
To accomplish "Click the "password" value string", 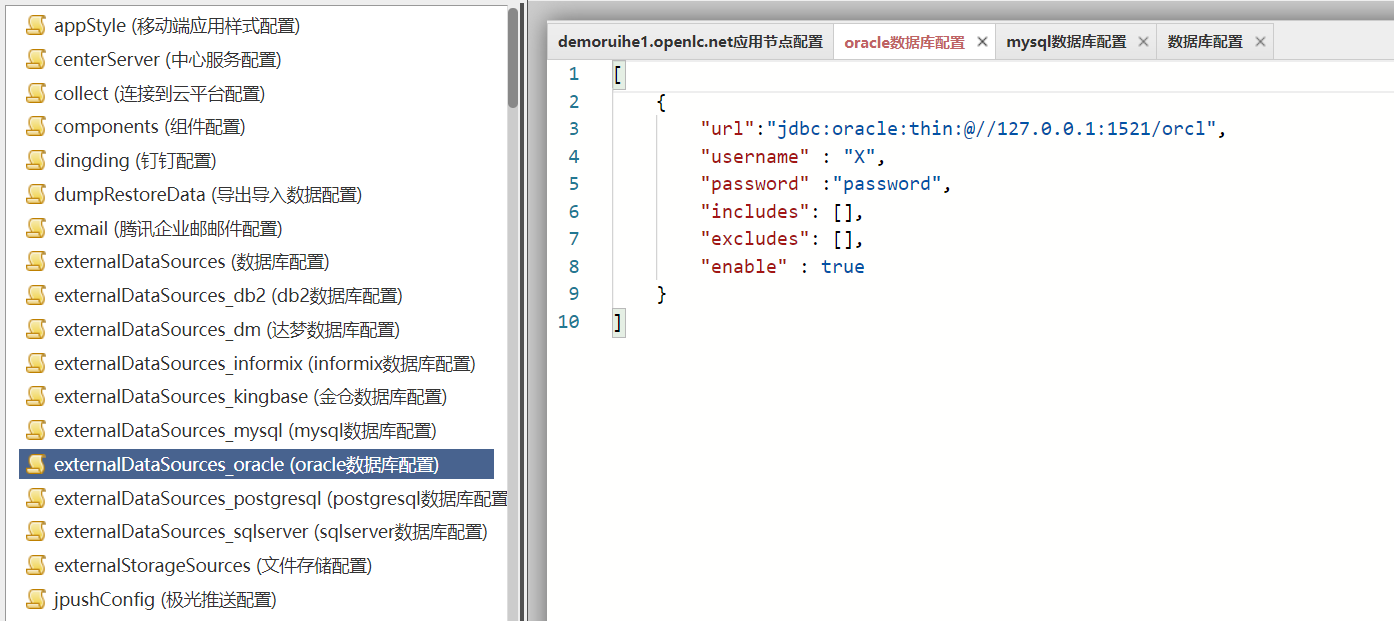I will pos(887,184).
